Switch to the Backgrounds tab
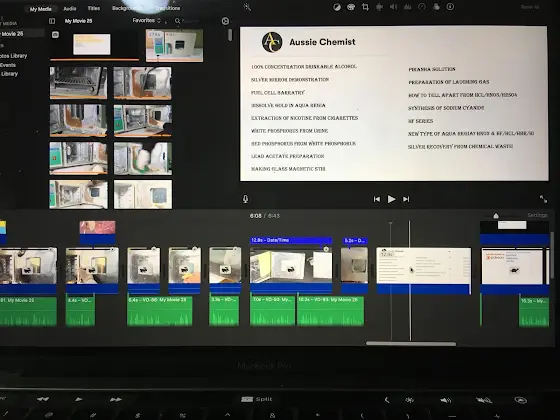Viewport: 560px width, 420px height. [x=125, y=8]
